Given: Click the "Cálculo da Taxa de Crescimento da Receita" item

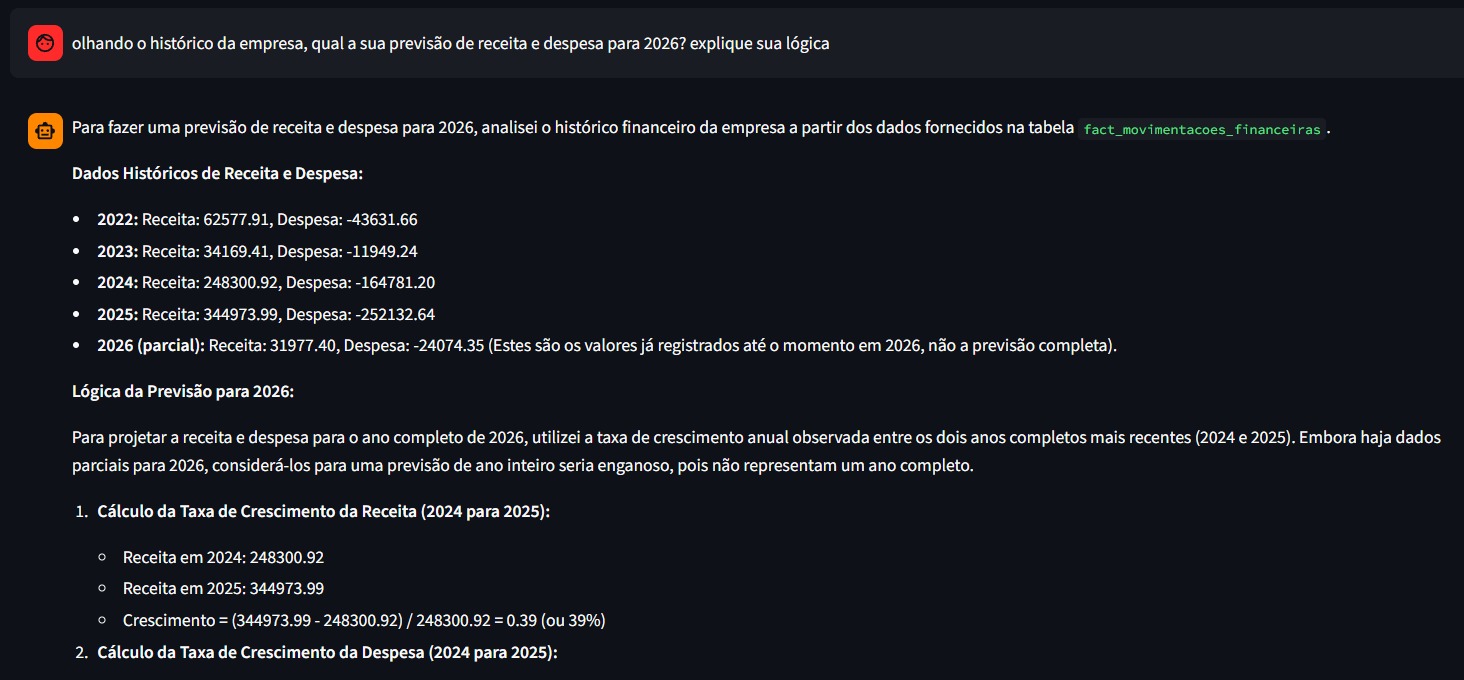Looking at the screenshot, I should click(x=323, y=511).
